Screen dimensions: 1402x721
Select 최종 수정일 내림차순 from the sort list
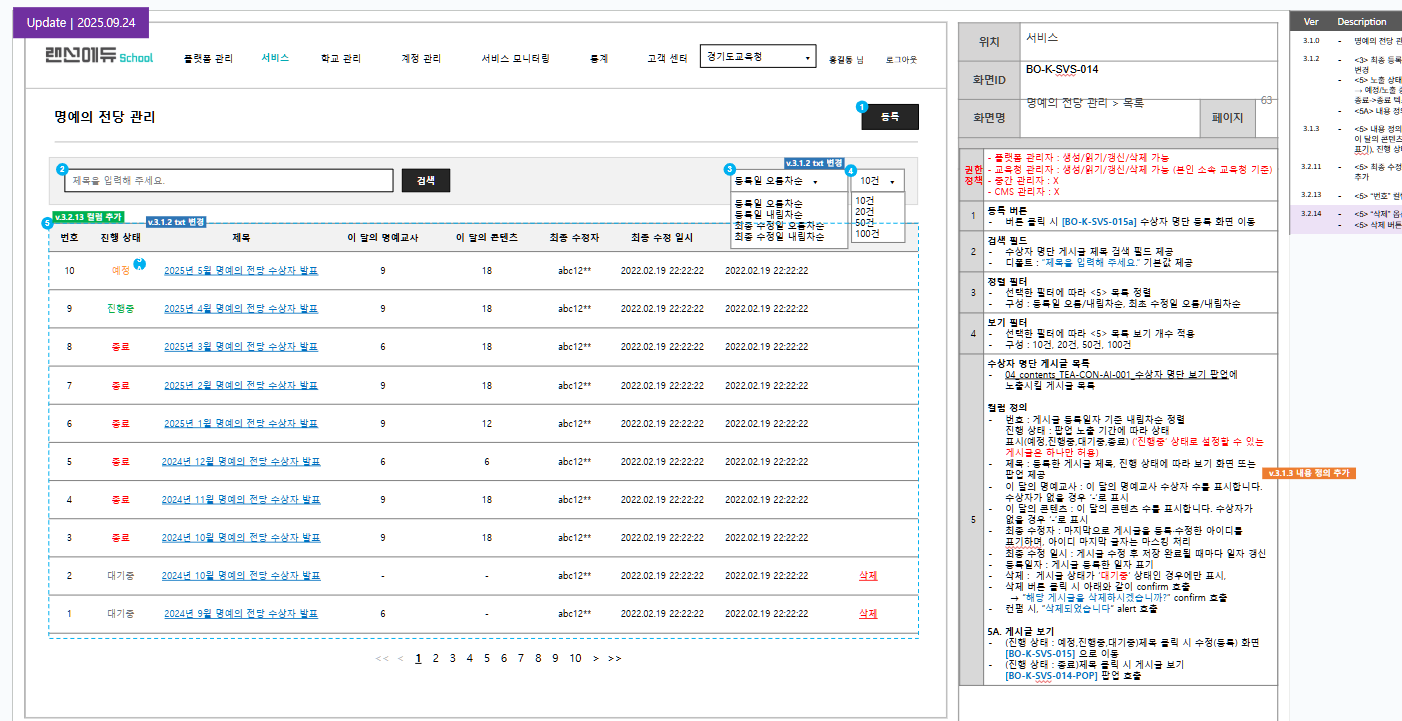point(782,237)
